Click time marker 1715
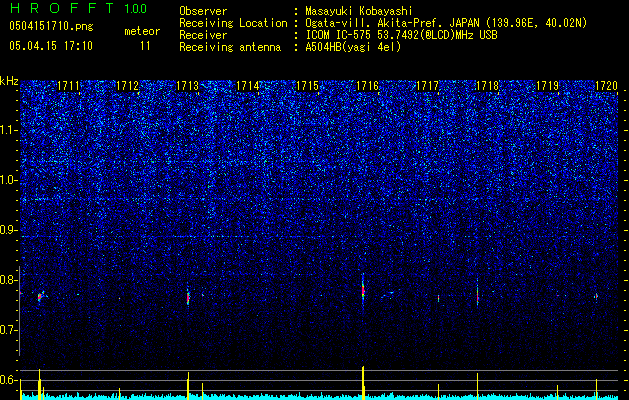The height and width of the screenshot is (400, 629). coord(307,86)
